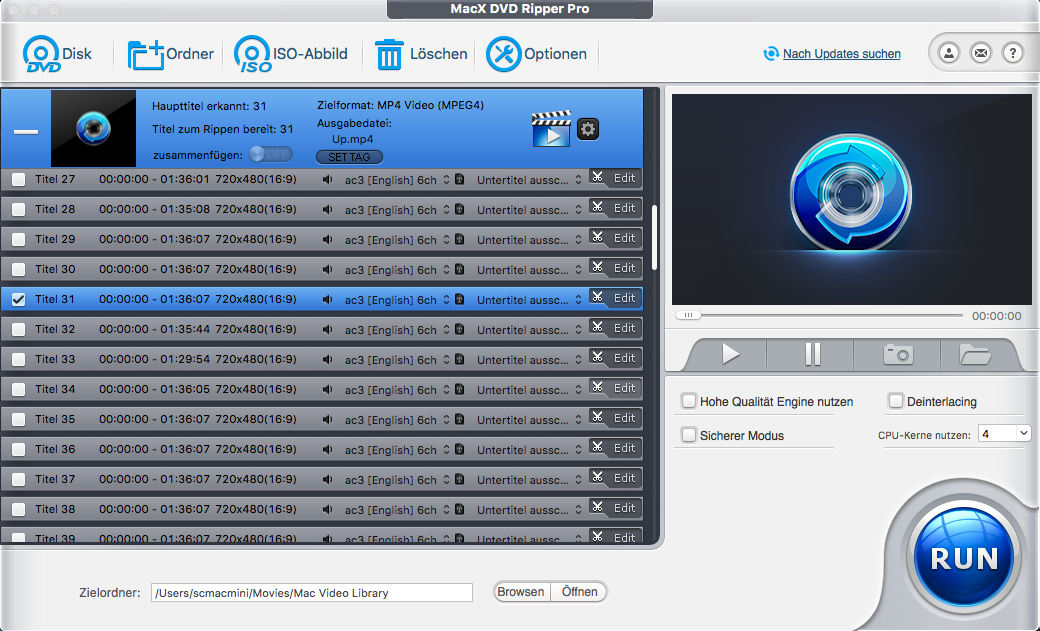Click Nach Updates suchen link
The height and width of the screenshot is (631, 1040).
[x=841, y=54]
